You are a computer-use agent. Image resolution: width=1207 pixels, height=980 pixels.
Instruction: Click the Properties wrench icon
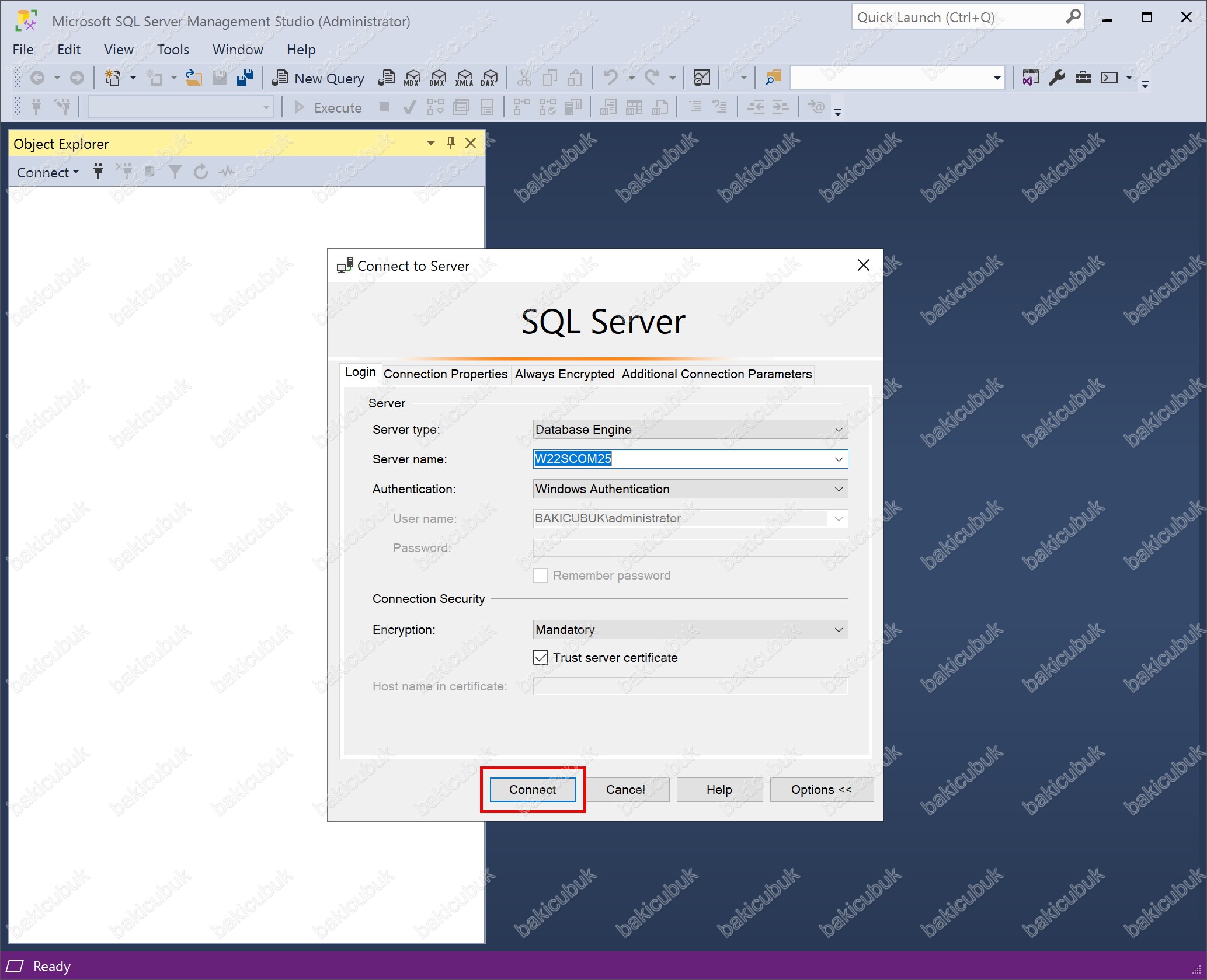tap(1057, 78)
